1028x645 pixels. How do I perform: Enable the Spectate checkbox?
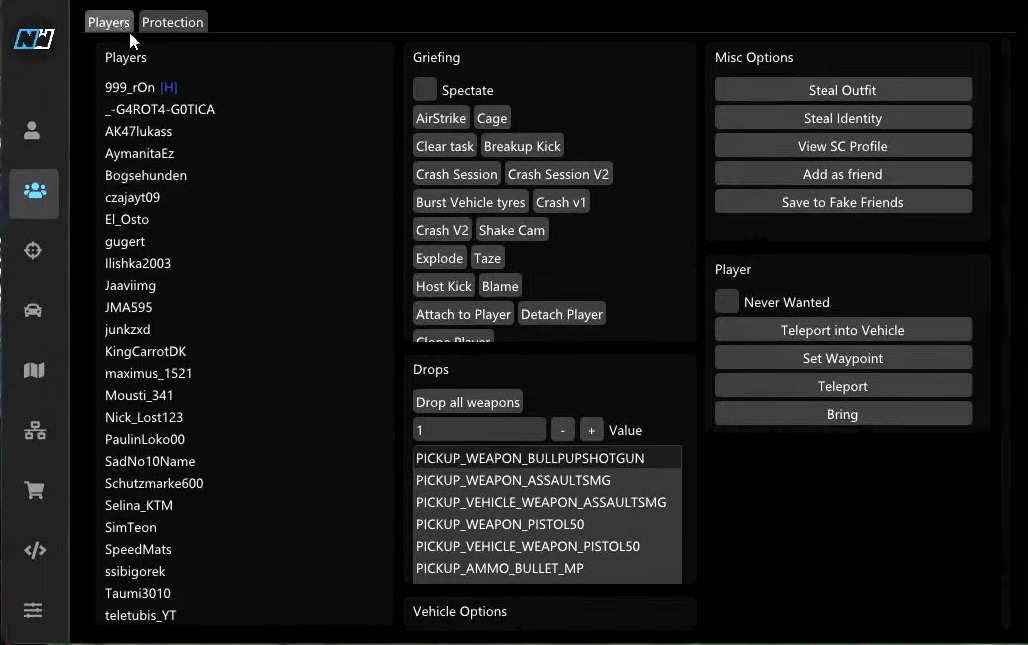[x=425, y=90]
